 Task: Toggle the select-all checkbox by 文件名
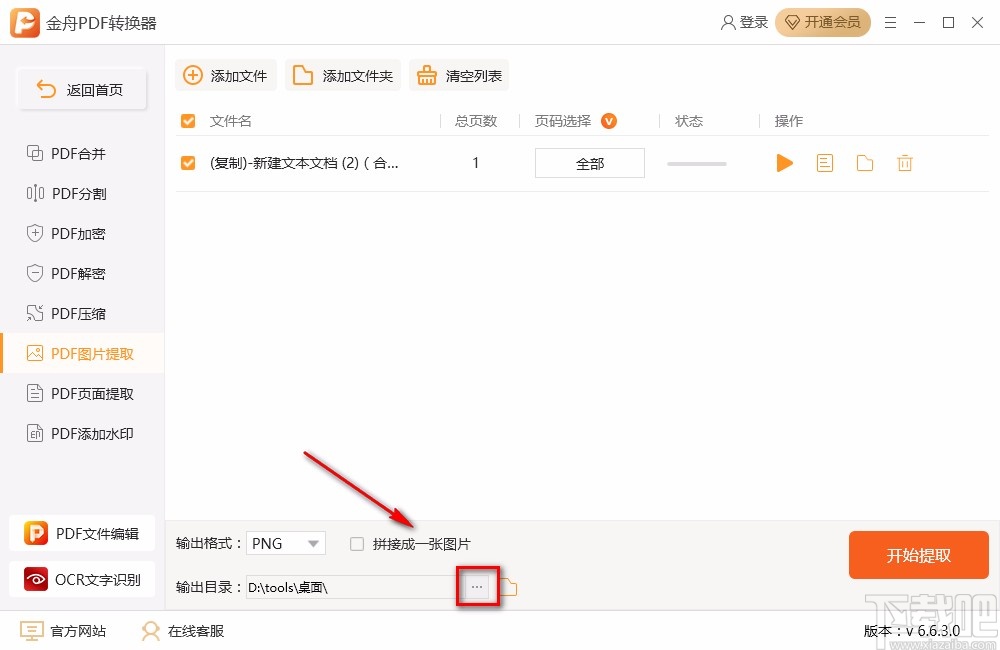(x=188, y=121)
